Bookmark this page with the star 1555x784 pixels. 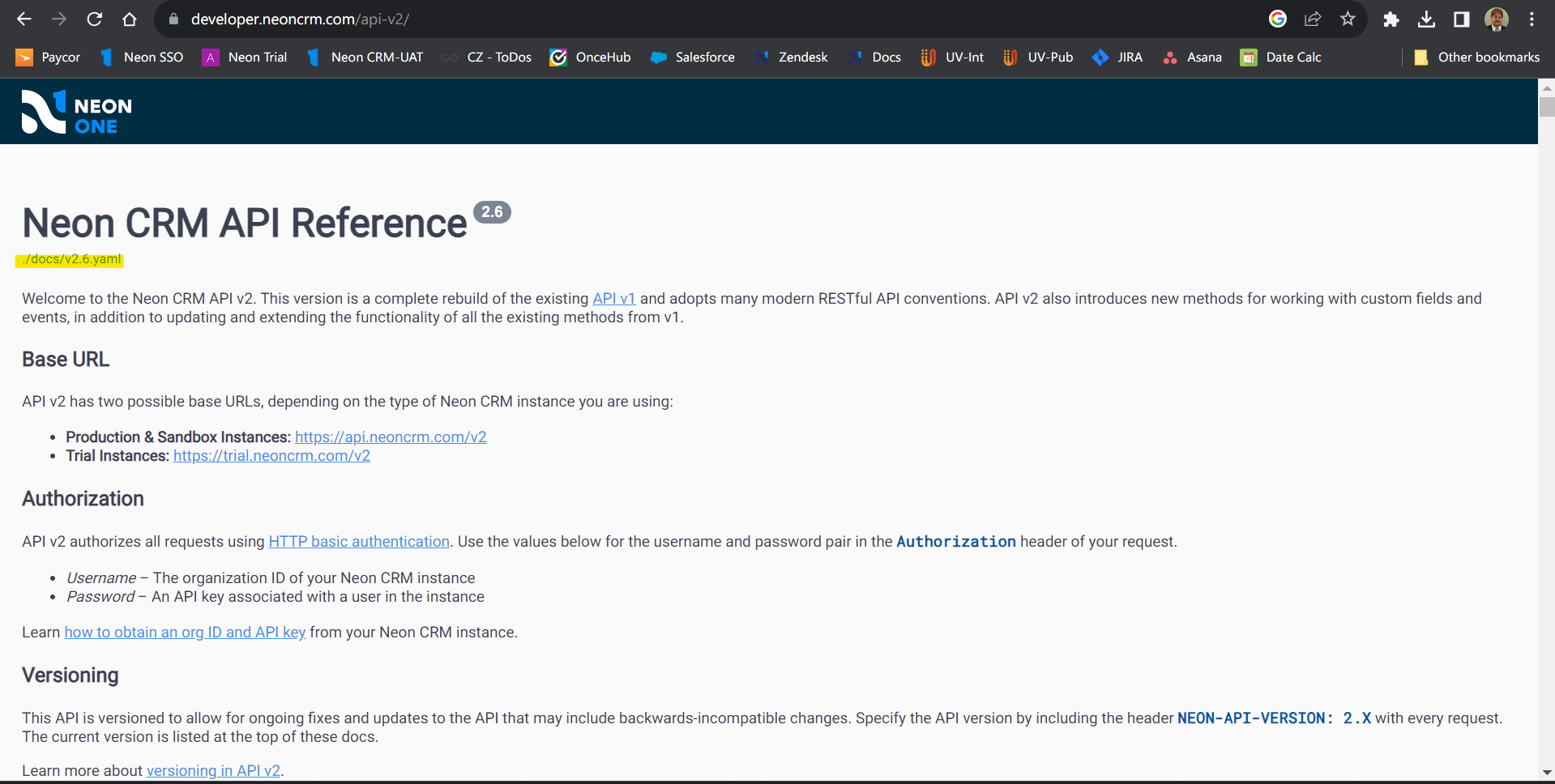point(1348,19)
